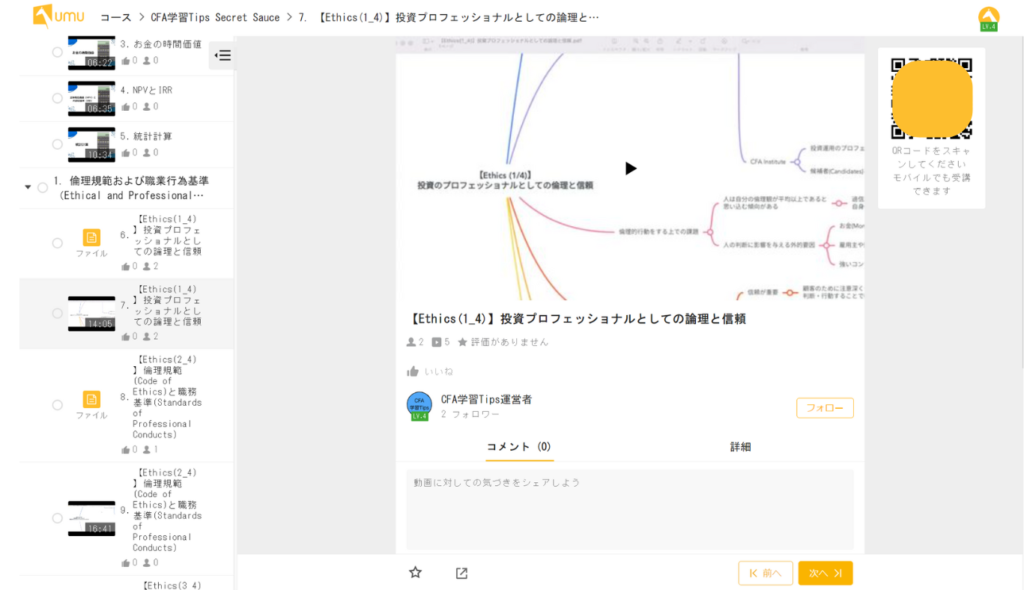Image resolution: width=1024 pixels, height=590 pixels.
Task: Click CFA学習Tips Secret Sauce breadcrumb
Action: coord(216,18)
